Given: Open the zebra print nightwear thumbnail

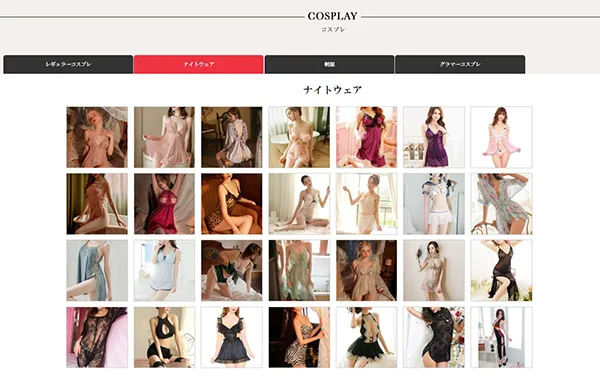Looking at the screenshot, I should (299, 338).
